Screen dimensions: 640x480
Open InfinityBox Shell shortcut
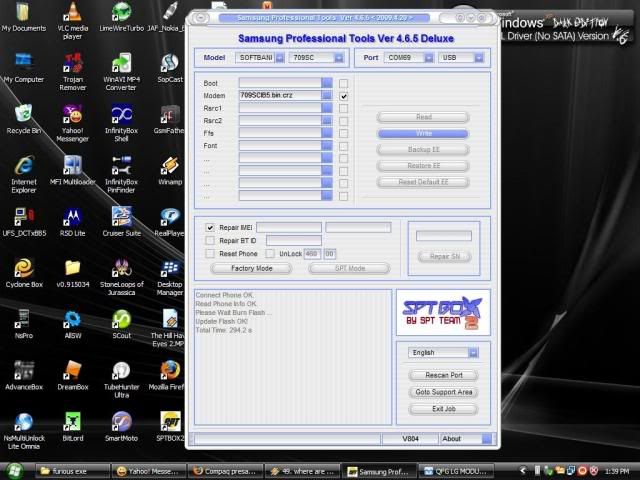click(121, 123)
